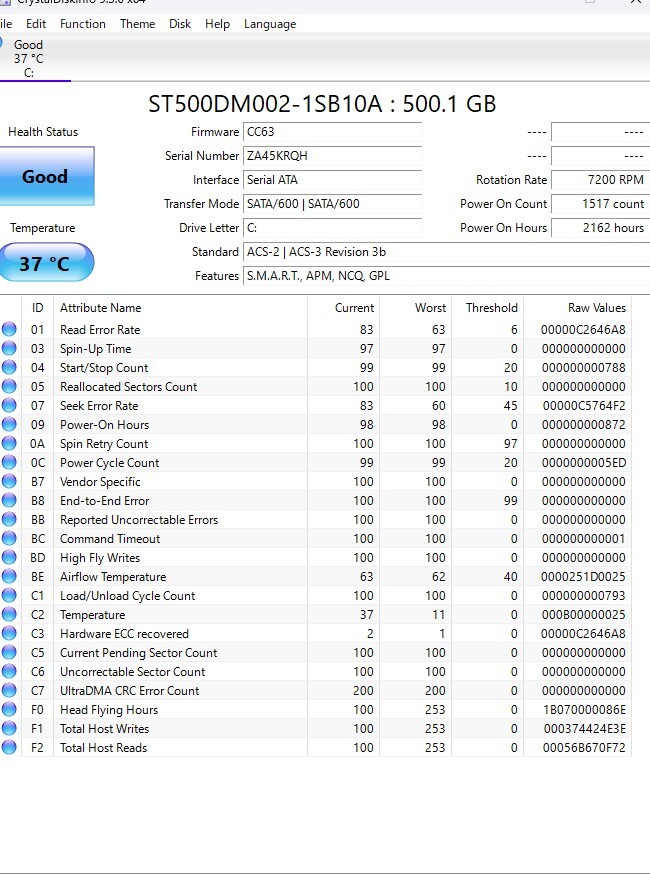This screenshot has width=650, height=875.
Task: Click the Transfer Mode field SATA/600
Action: click(x=333, y=204)
